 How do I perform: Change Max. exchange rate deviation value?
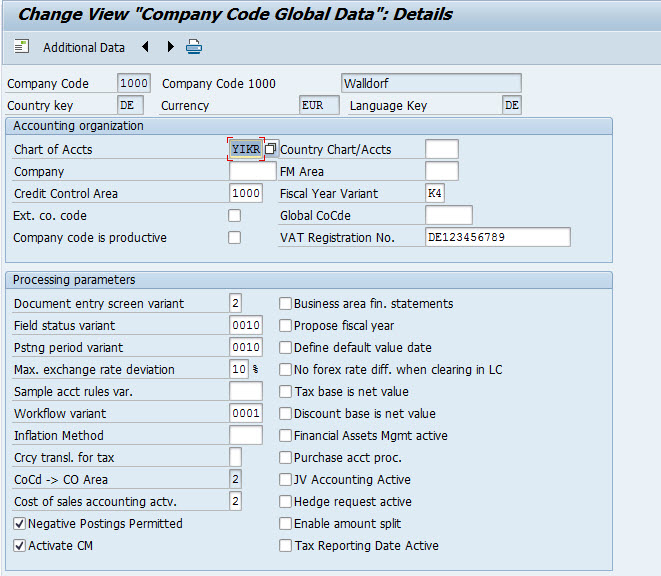point(239,369)
